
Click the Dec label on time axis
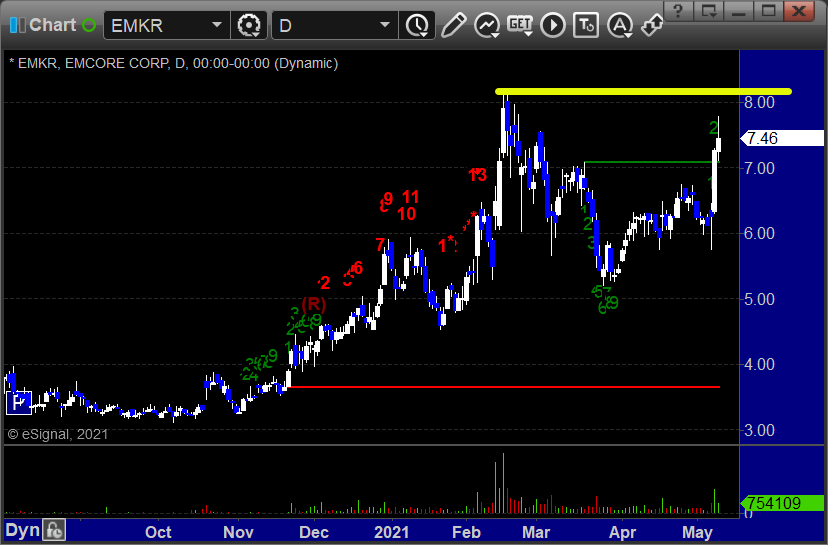(314, 532)
